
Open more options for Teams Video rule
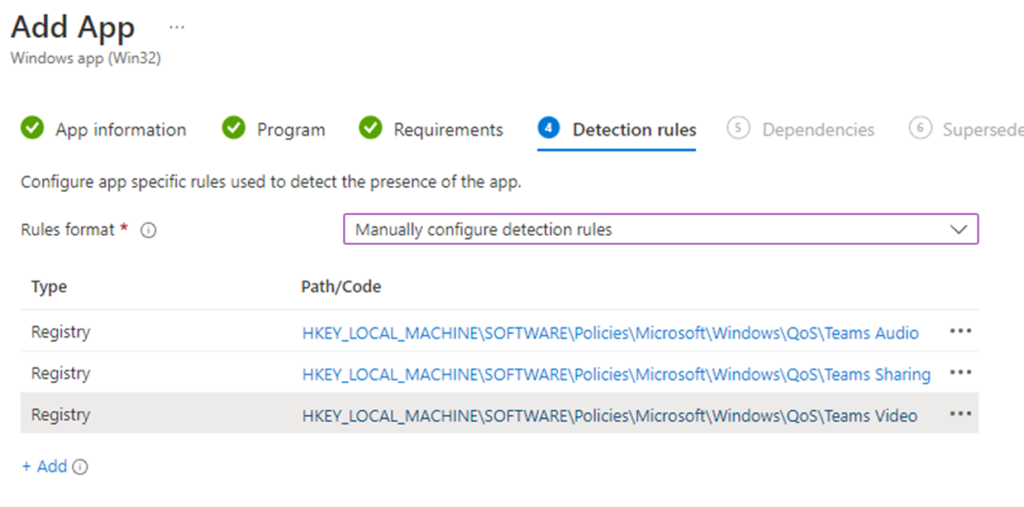point(960,415)
